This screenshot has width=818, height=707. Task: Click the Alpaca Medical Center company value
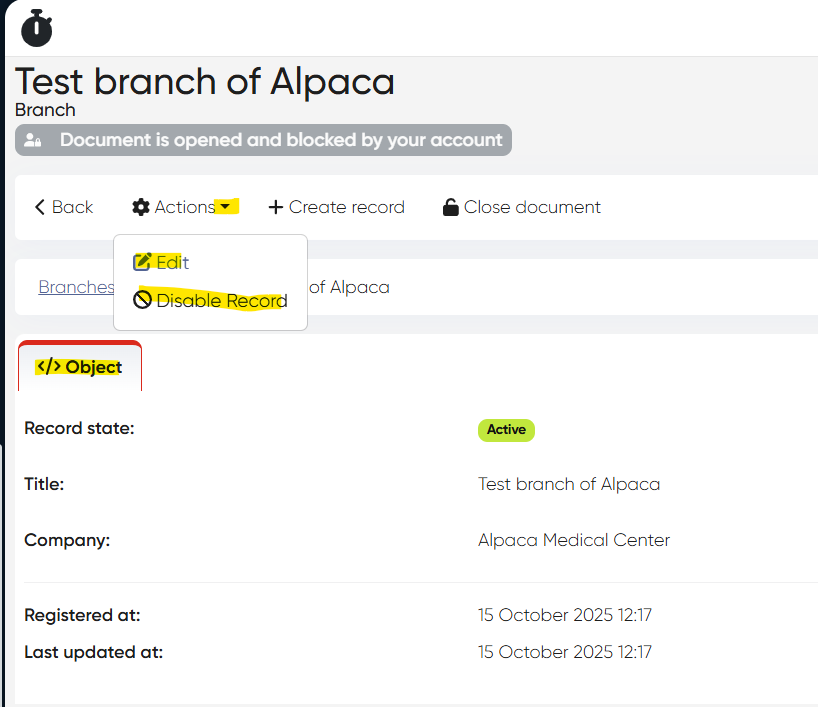(x=574, y=540)
